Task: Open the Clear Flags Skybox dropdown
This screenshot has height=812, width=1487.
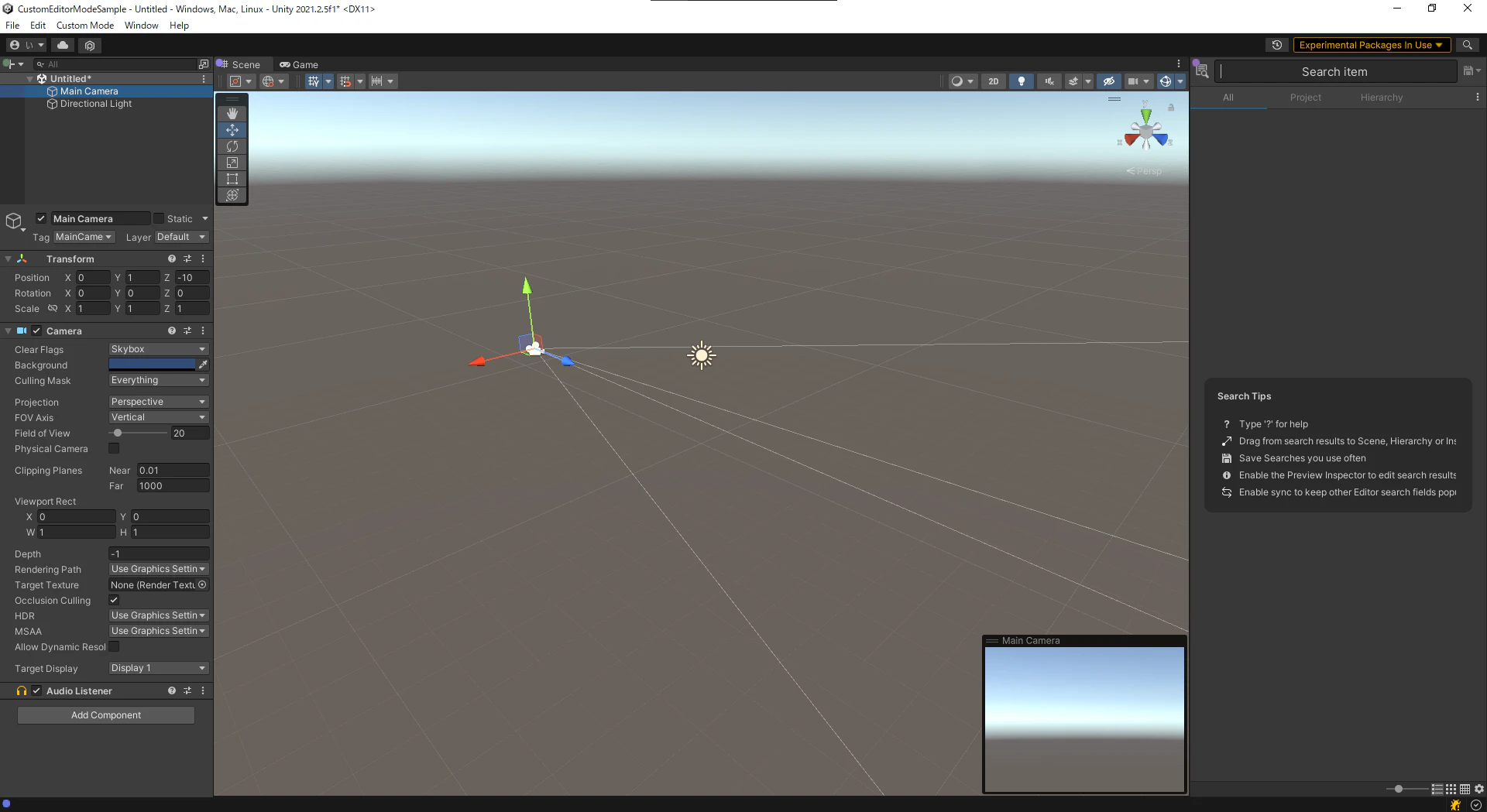Action: [x=158, y=349]
